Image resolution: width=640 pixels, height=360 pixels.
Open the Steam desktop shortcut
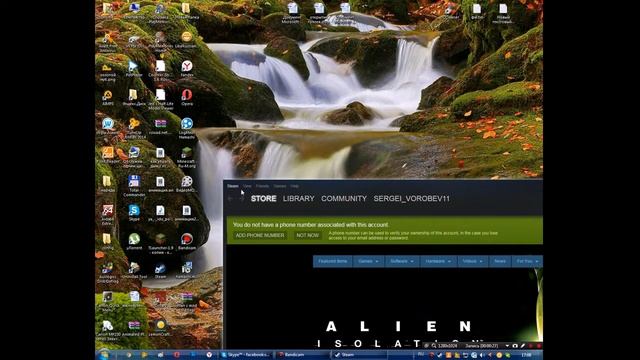(160, 270)
